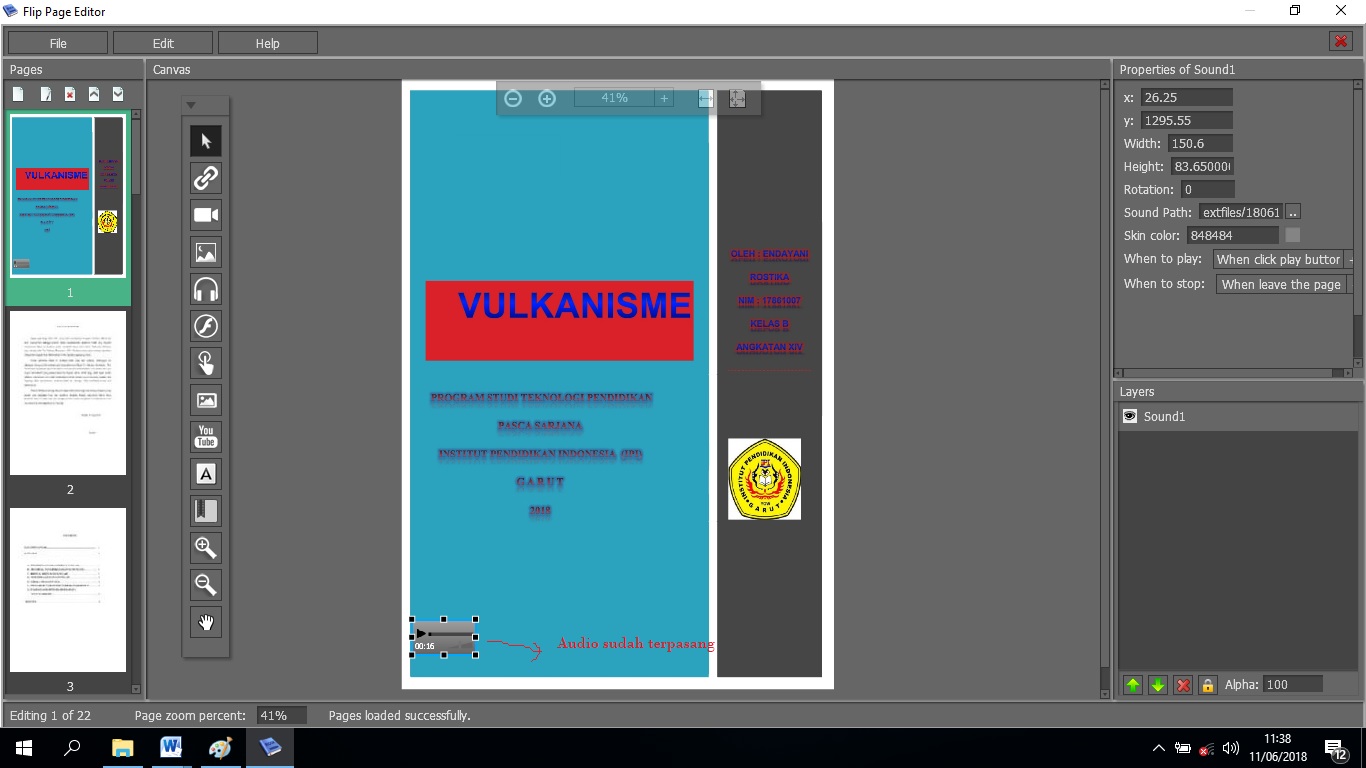Select the Garut institute logo on canvas

coord(764,479)
